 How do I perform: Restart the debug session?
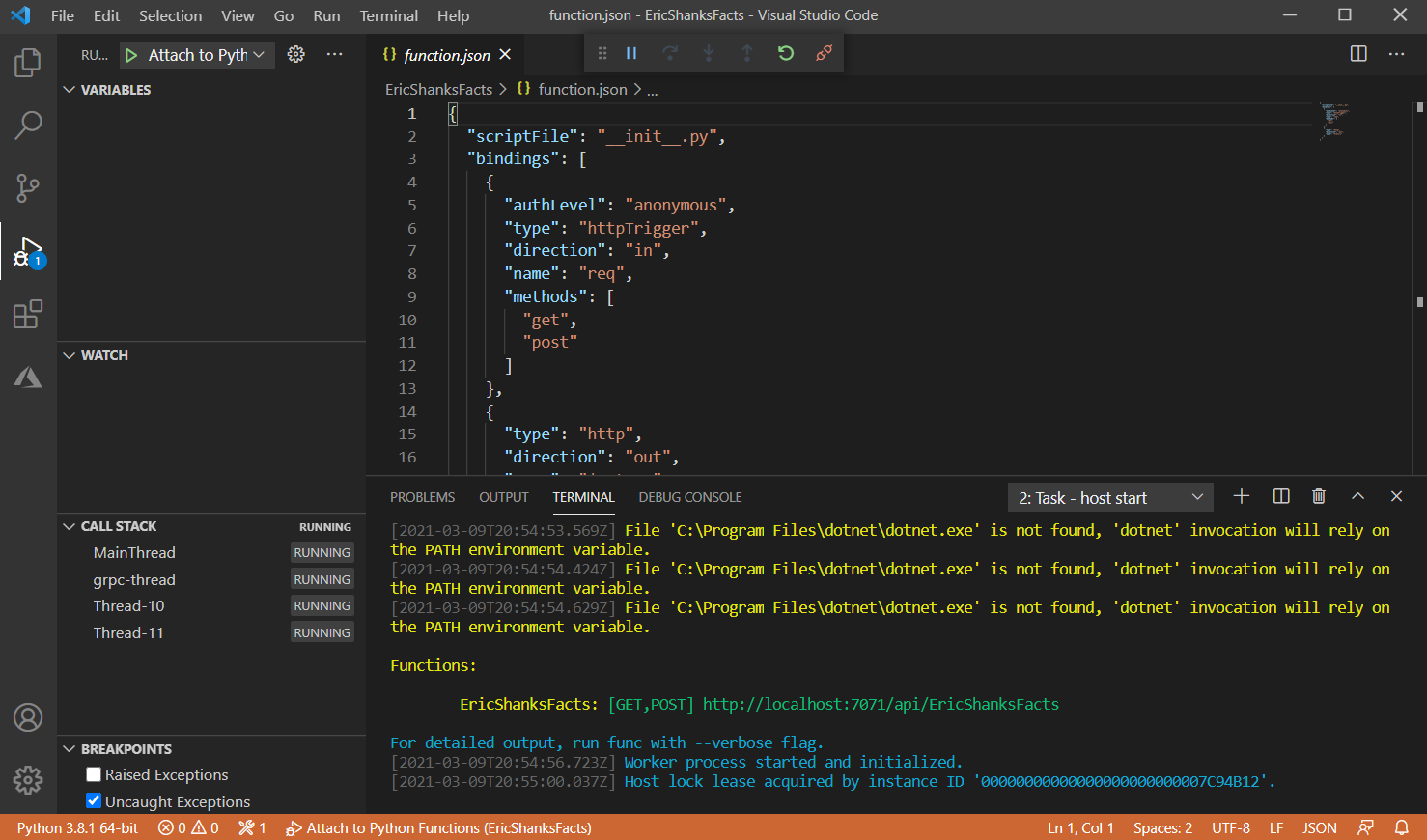click(786, 54)
